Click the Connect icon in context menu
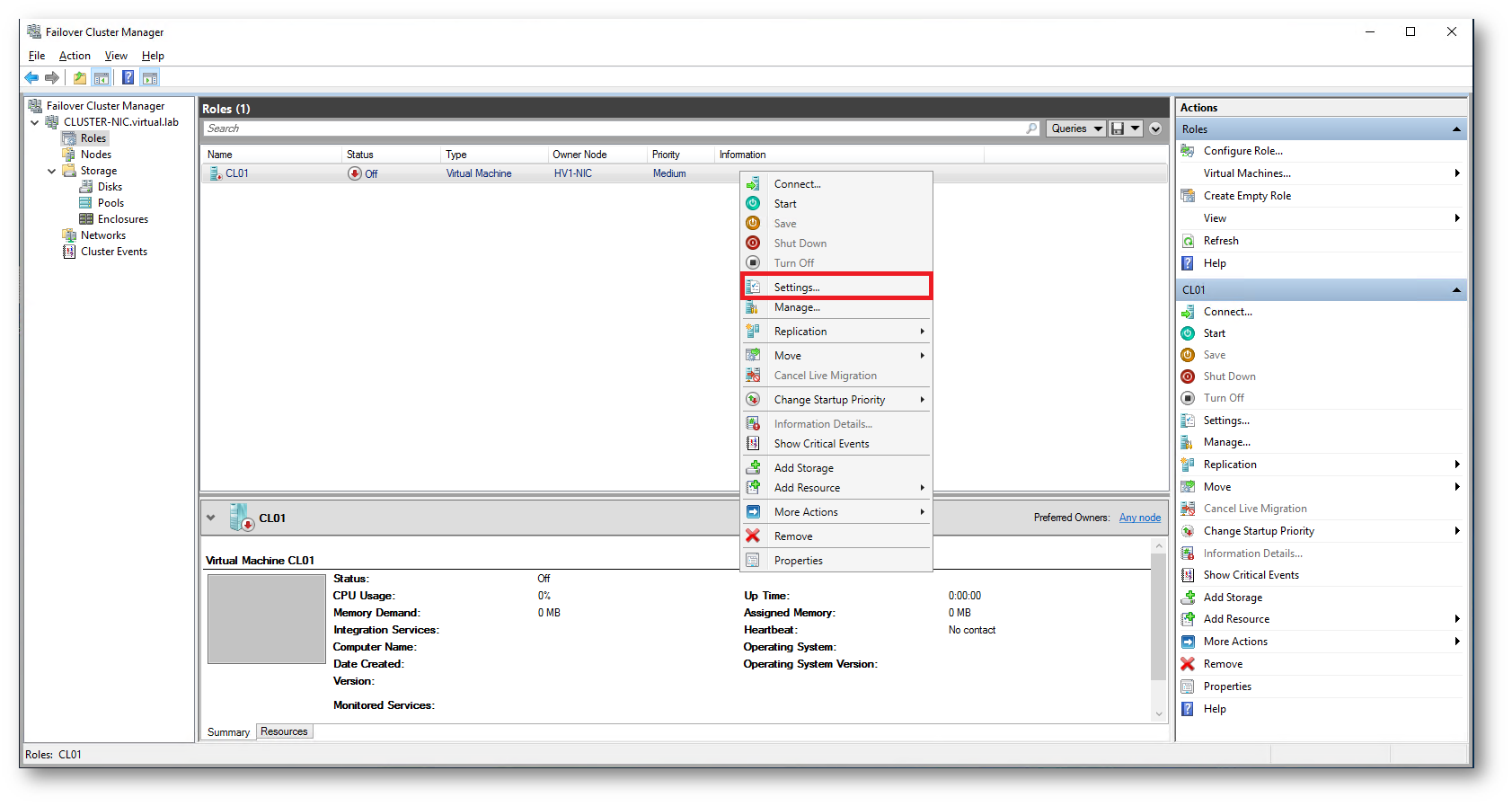The image size is (1512, 806). click(753, 184)
